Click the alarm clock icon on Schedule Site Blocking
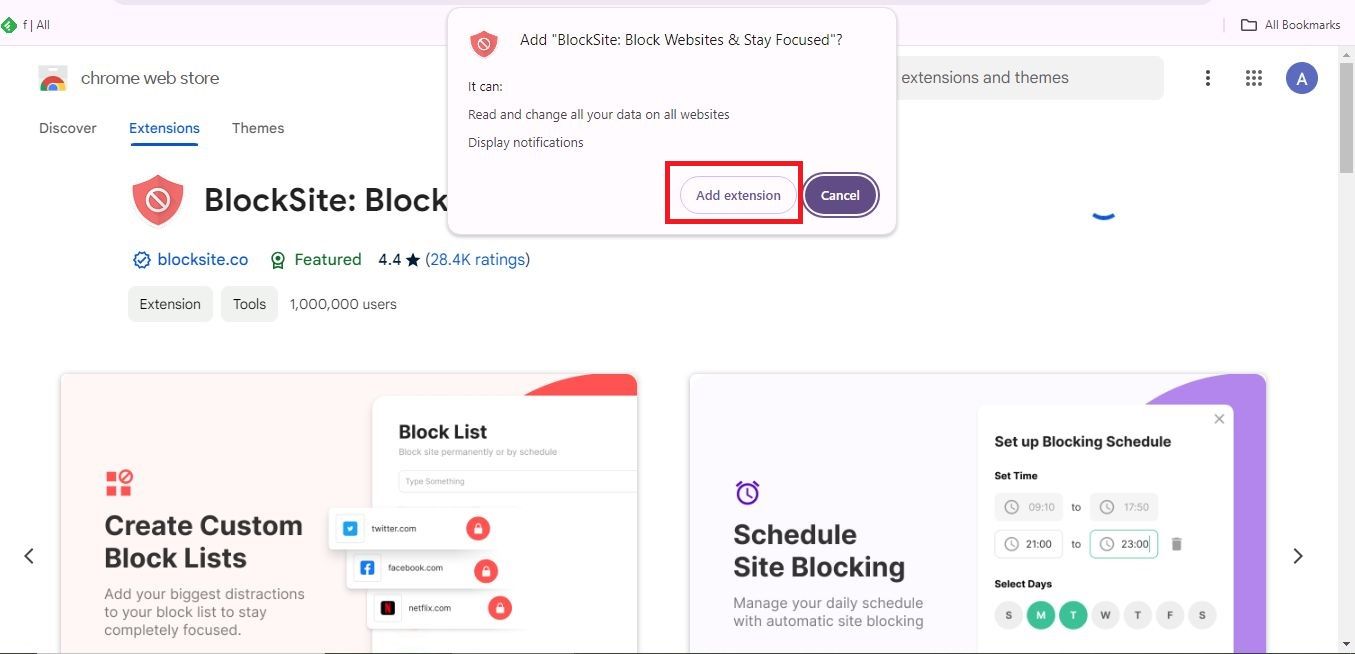Image resolution: width=1355 pixels, height=654 pixels. [746, 492]
